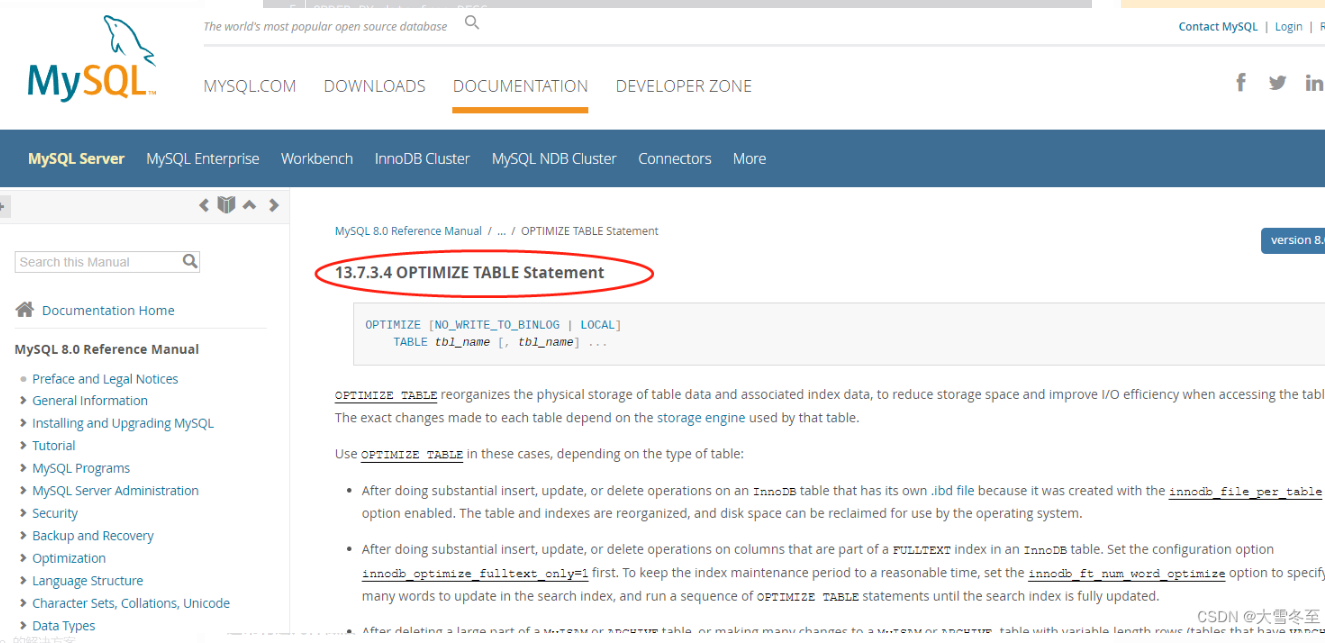
Task: Select MySQL Enterprise in the blue menu bar
Action: click(202, 158)
